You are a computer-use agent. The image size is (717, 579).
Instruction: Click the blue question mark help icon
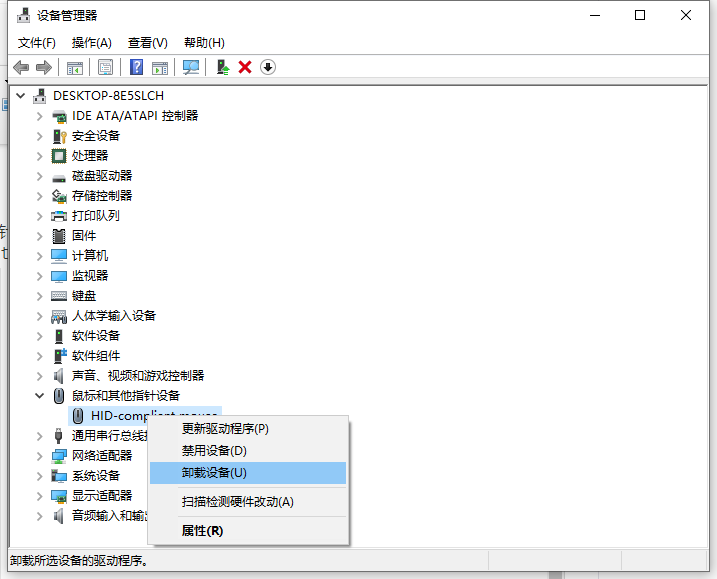coord(137,67)
